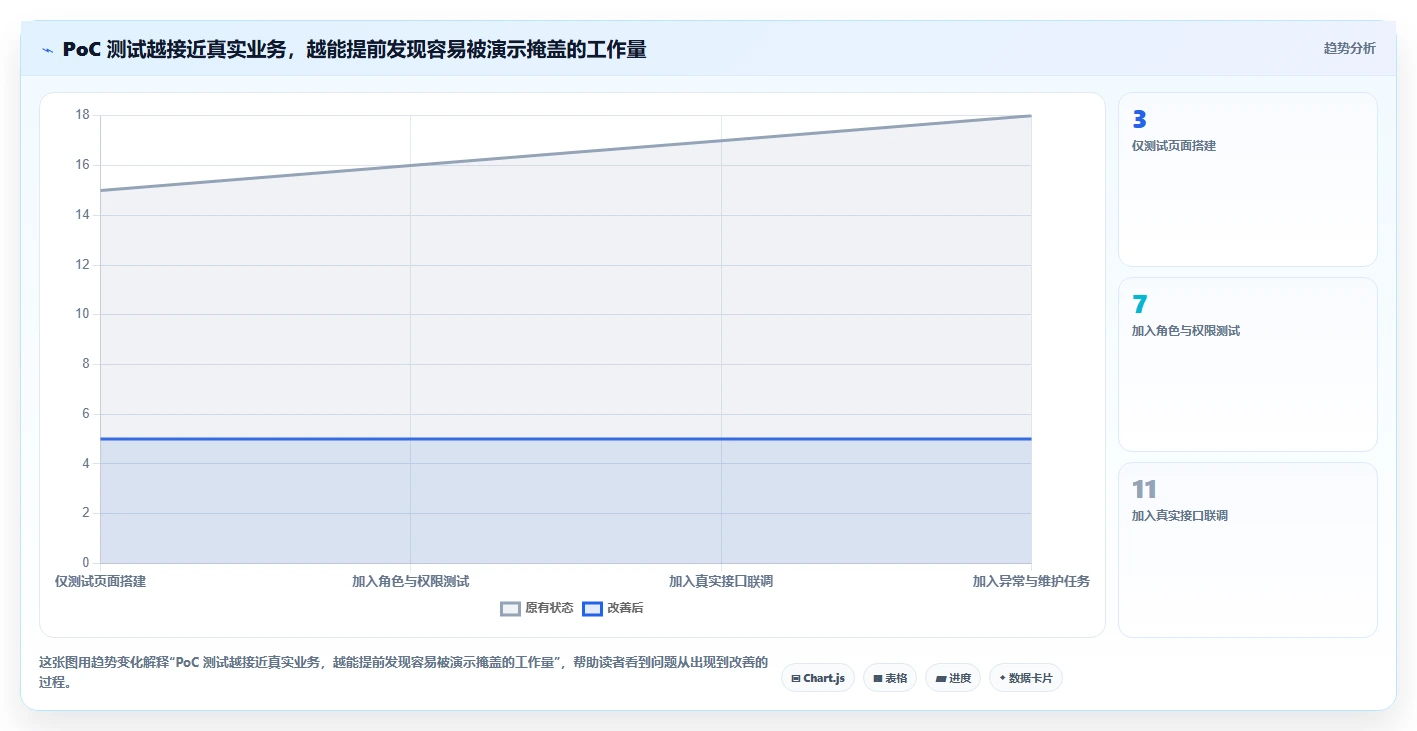This screenshot has height=731, width=1417.
Task: Open the card showing 3 仅测试页面搭建
Action: (x=1247, y=180)
